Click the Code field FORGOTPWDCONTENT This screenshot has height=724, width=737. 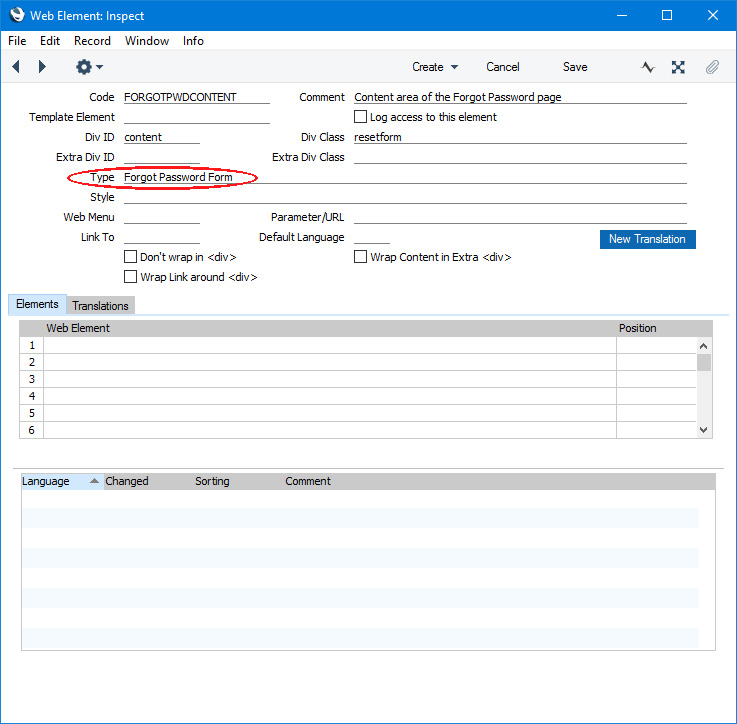196,97
